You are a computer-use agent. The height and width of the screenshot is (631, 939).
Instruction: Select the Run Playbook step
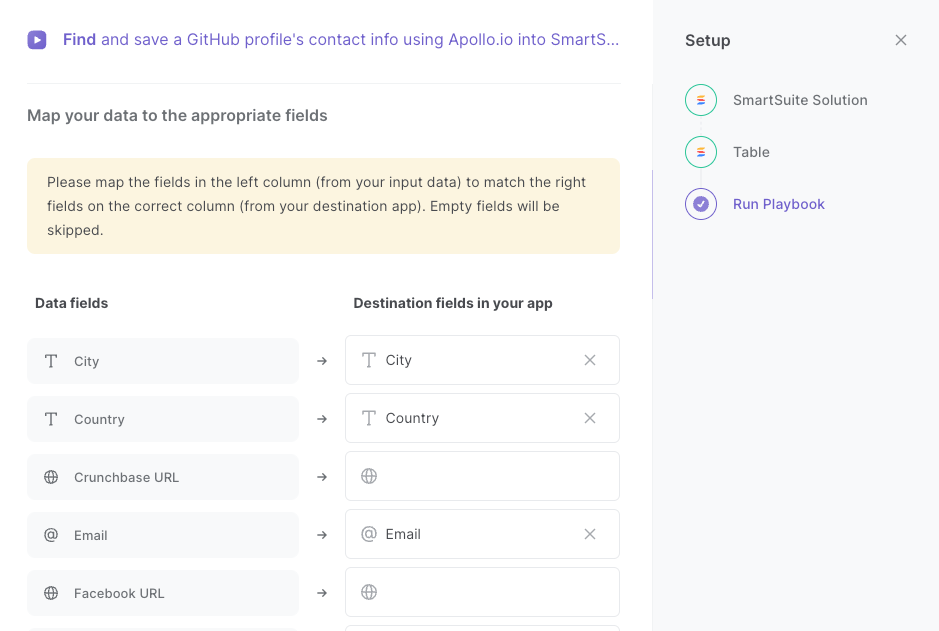(x=779, y=204)
